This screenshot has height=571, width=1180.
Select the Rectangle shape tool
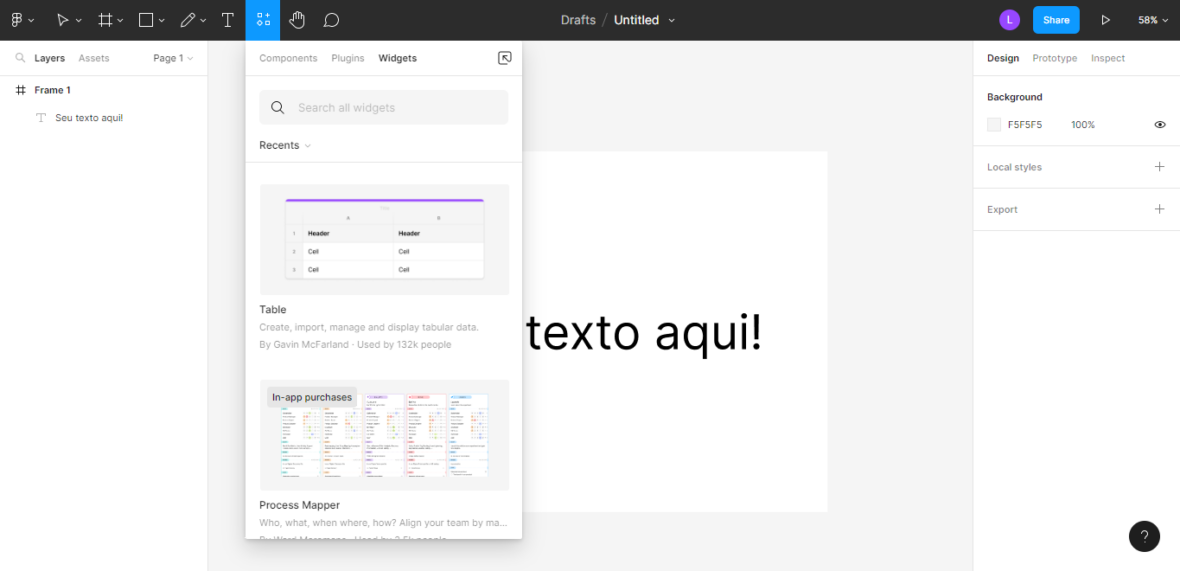coord(146,20)
